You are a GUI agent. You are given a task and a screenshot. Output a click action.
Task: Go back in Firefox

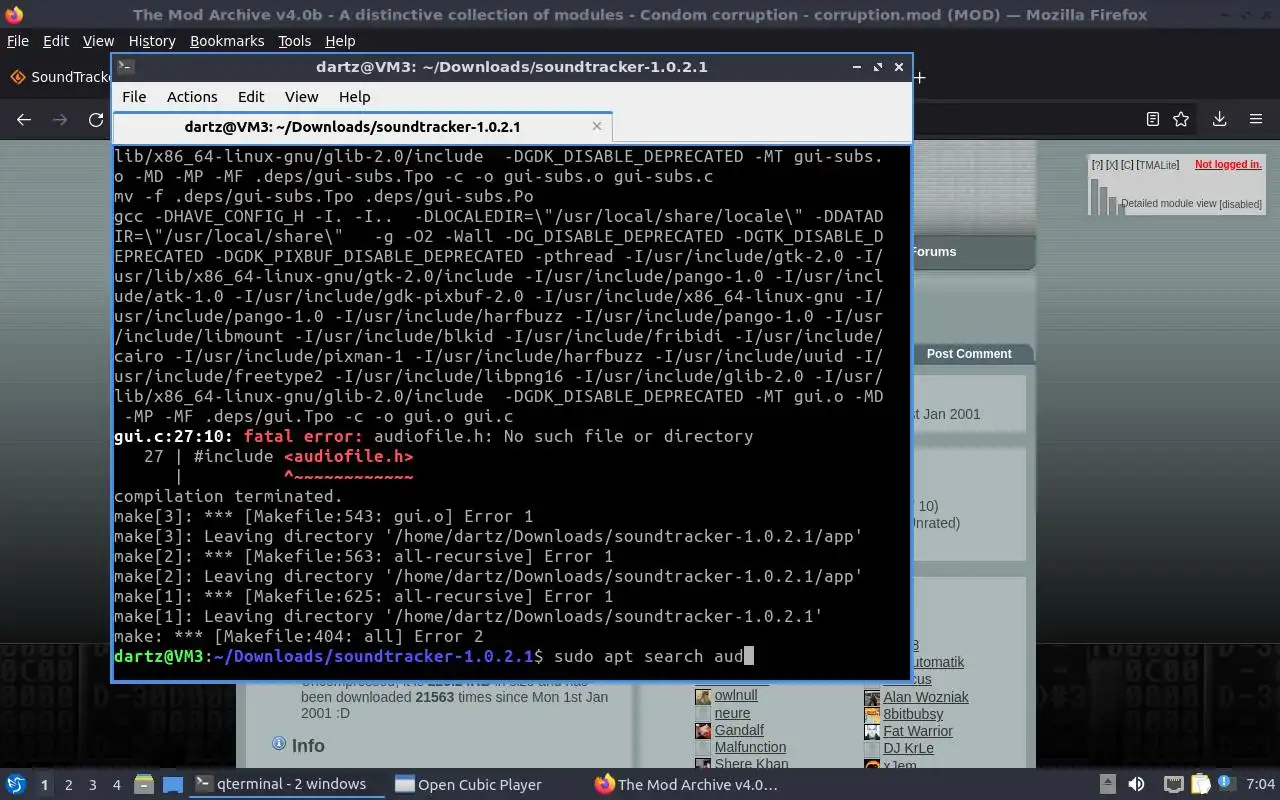[24, 119]
